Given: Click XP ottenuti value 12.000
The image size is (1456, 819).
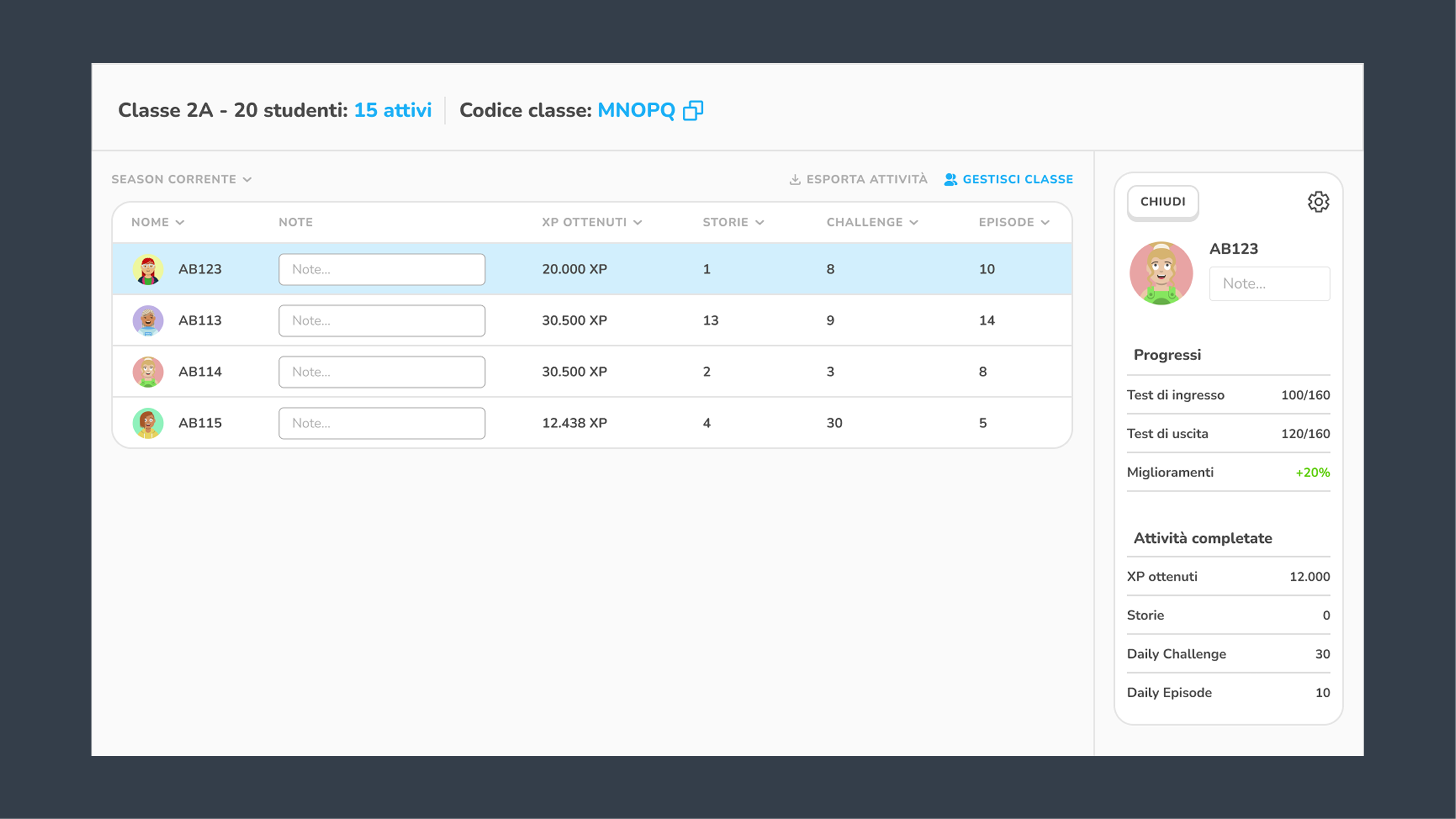Looking at the screenshot, I should [1309, 577].
